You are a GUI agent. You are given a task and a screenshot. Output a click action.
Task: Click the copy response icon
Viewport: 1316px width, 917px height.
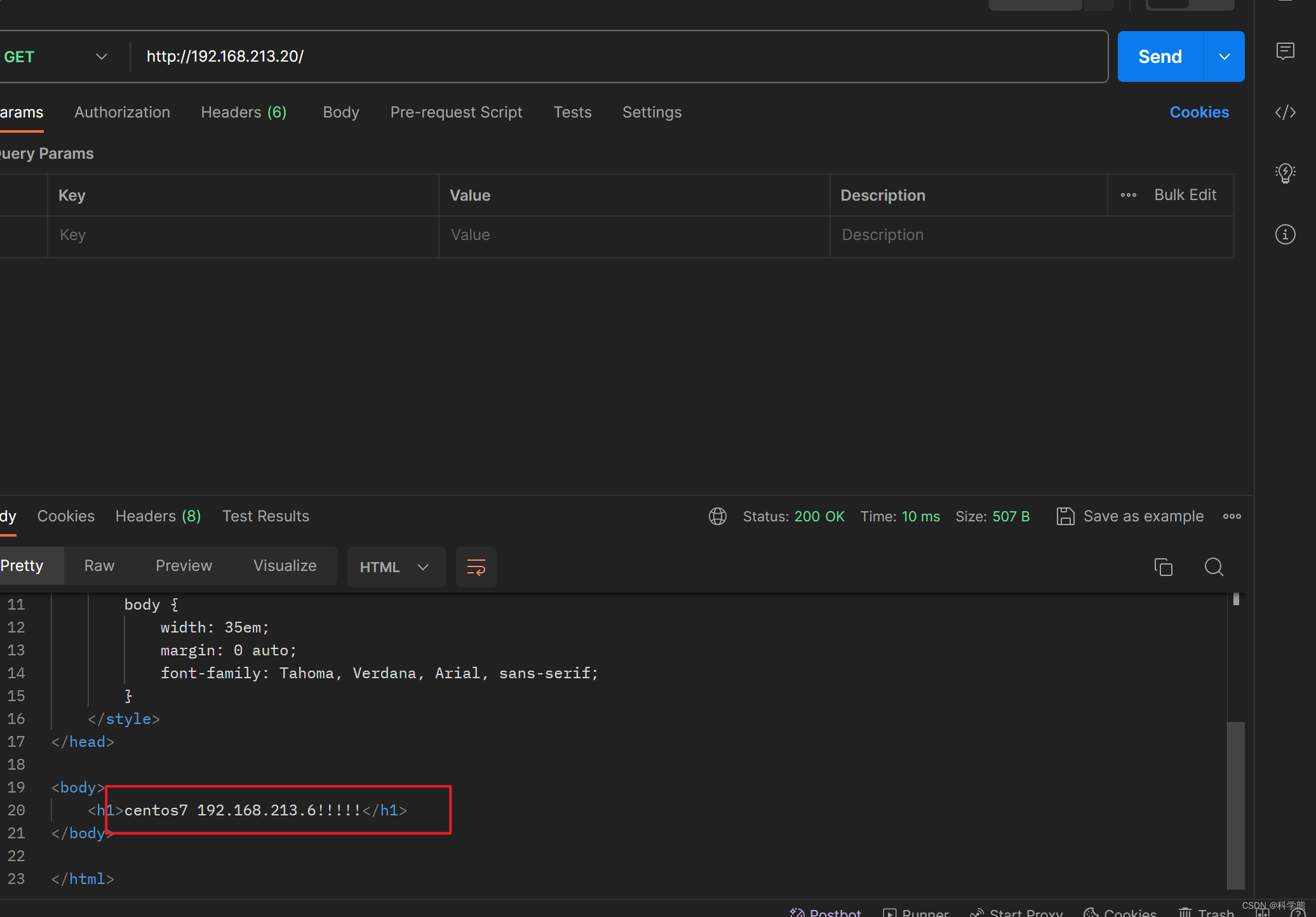(x=1163, y=568)
